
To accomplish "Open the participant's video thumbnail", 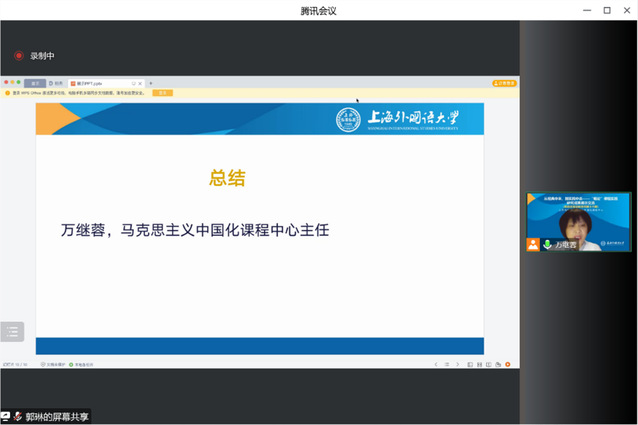I will tap(578, 220).
